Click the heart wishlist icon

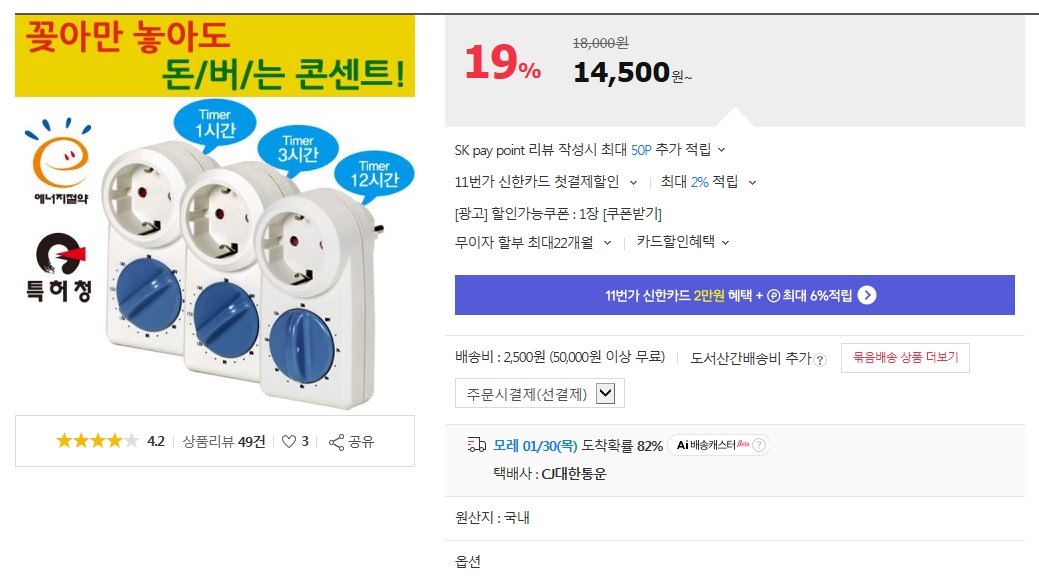(x=289, y=441)
